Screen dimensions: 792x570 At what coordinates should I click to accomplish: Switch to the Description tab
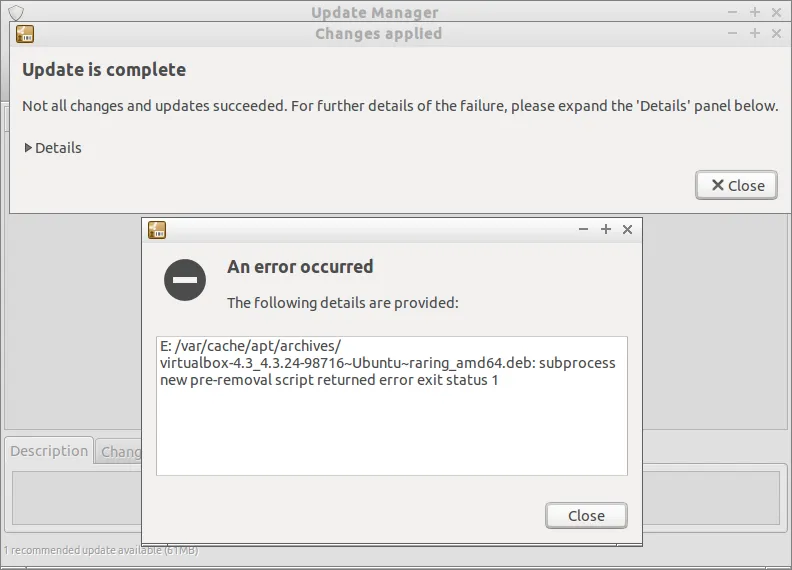(49, 451)
